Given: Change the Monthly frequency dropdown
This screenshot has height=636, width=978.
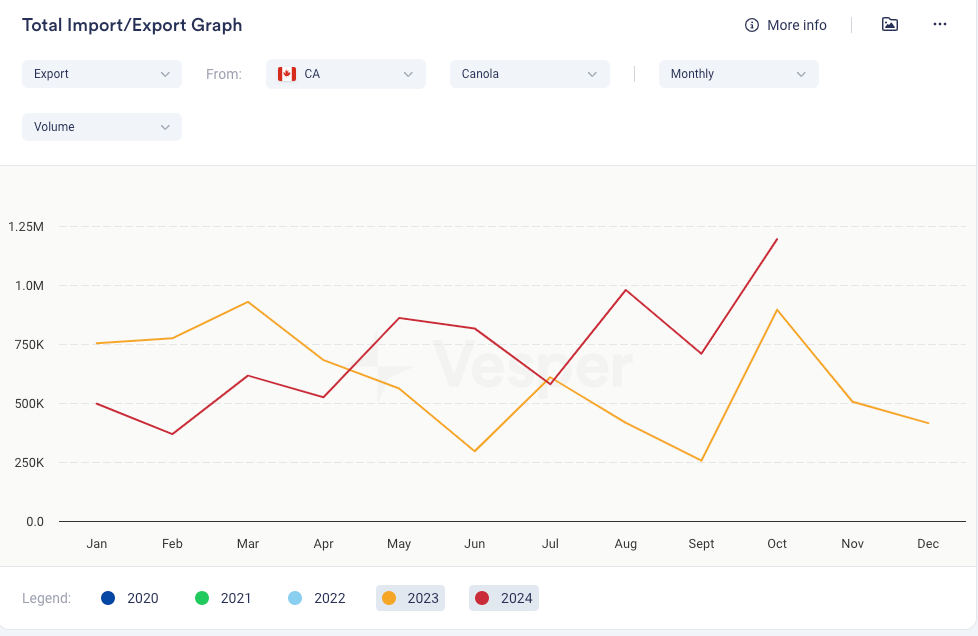Looking at the screenshot, I should coord(738,74).
